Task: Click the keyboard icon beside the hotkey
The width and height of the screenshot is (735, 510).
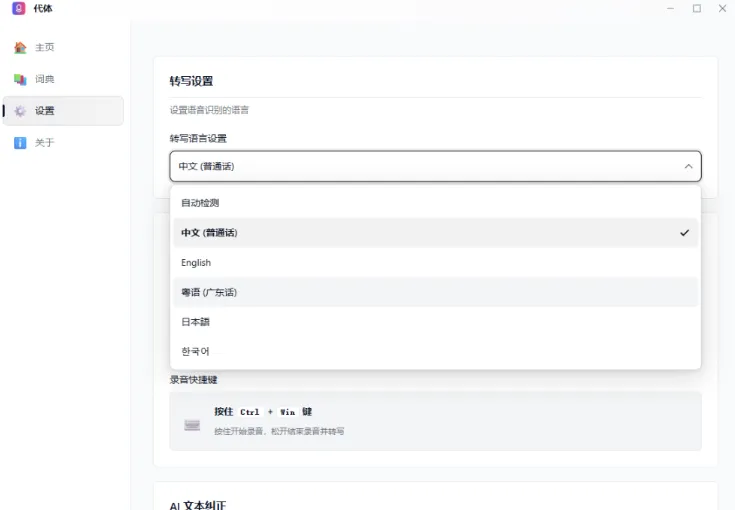Action: (x=192, y=425)
